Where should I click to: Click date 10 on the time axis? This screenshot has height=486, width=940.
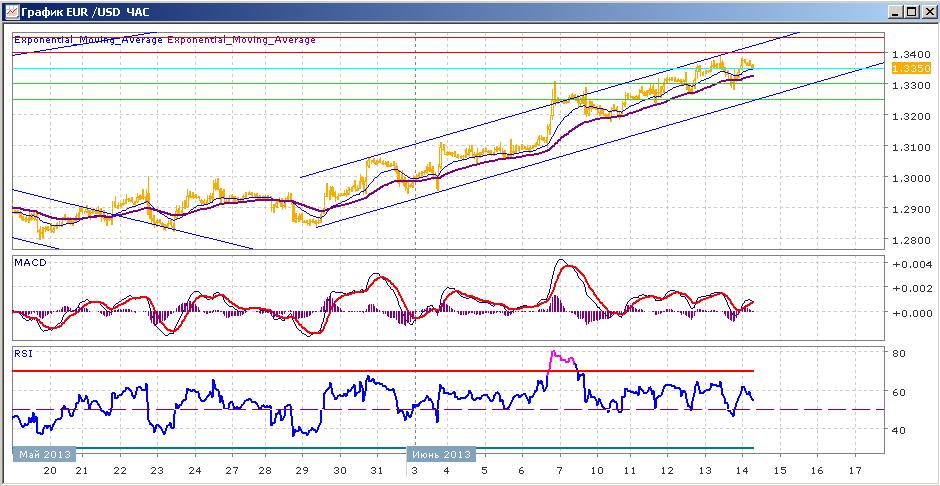[596, 470]
